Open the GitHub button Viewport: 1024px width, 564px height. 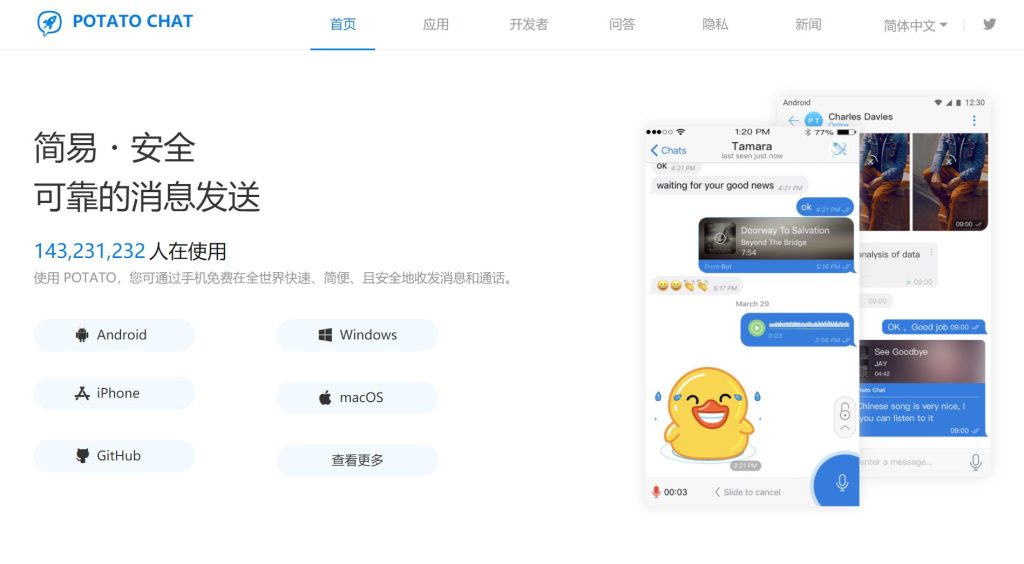pos(114,456)
